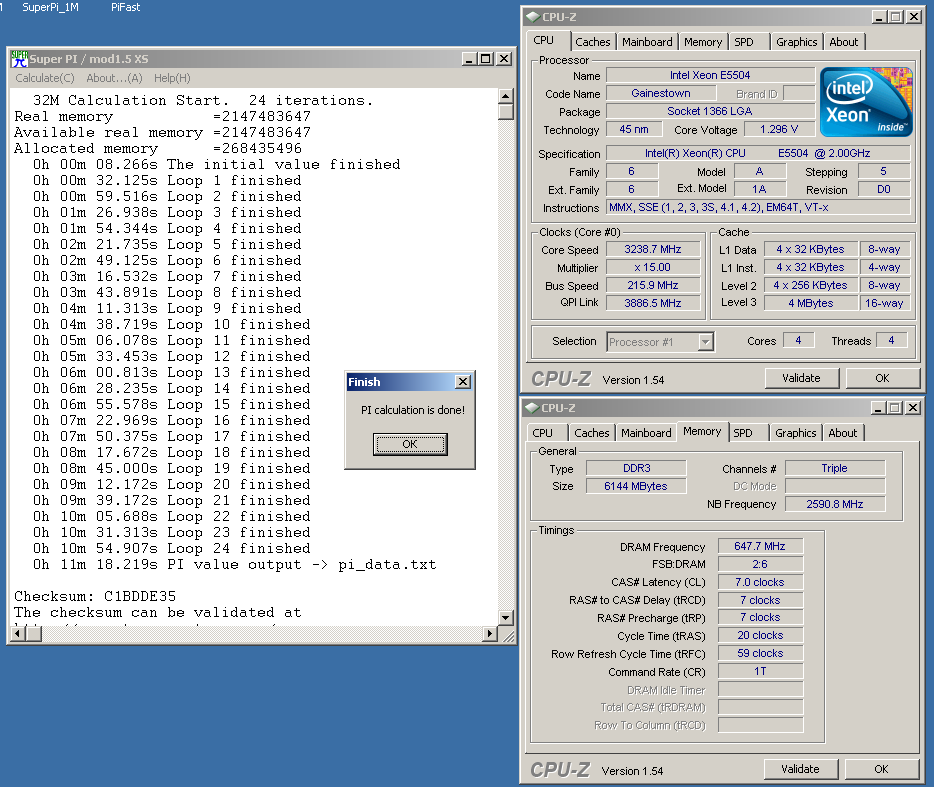Click the PI value output pi_data.txt line
Image resolution: width=934 pixels, height=787 pixels.
click(235, 564)
